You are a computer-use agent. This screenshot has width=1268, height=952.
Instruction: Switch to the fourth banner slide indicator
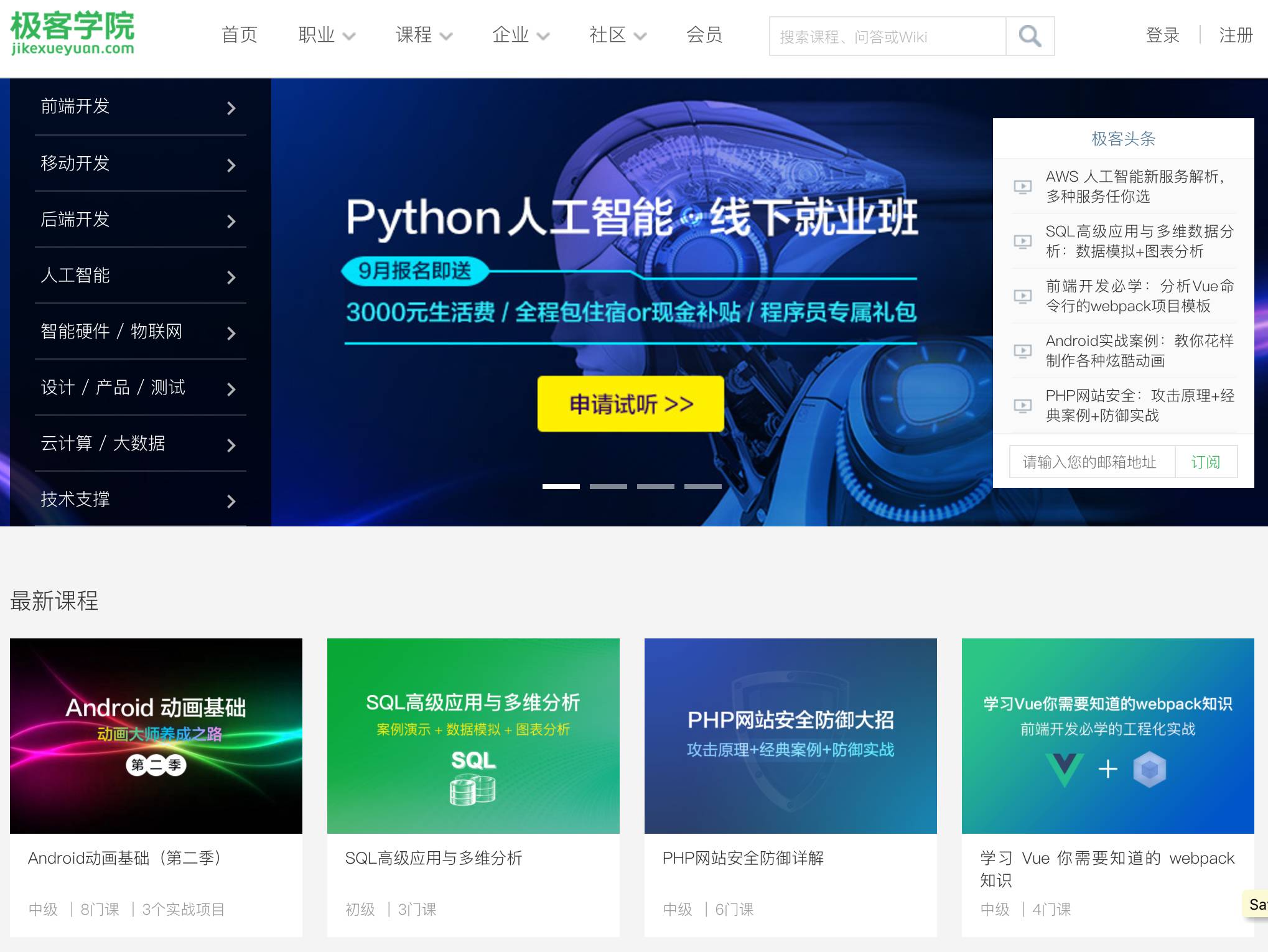click(x=702, y=486)
